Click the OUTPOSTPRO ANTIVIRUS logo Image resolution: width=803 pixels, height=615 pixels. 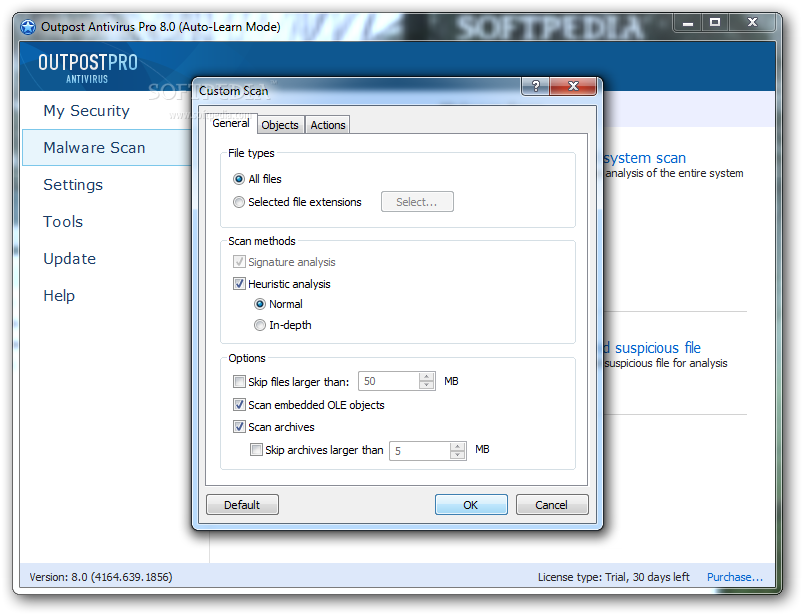(88, 68)
